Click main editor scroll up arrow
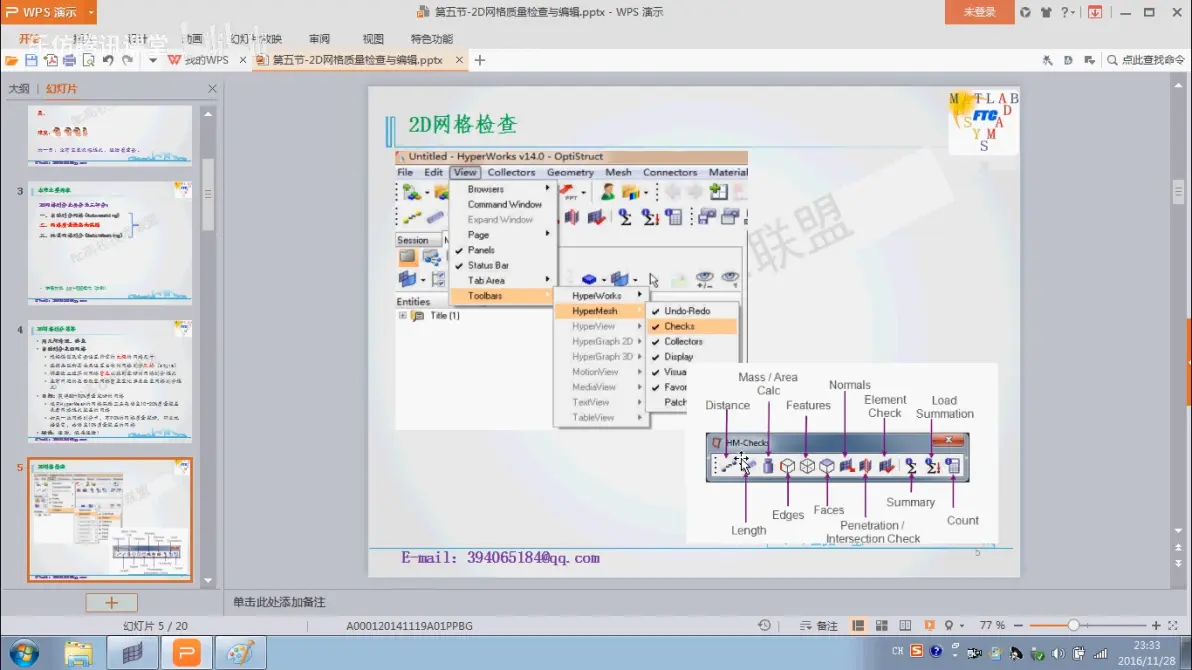 [x=1178, y=86]
